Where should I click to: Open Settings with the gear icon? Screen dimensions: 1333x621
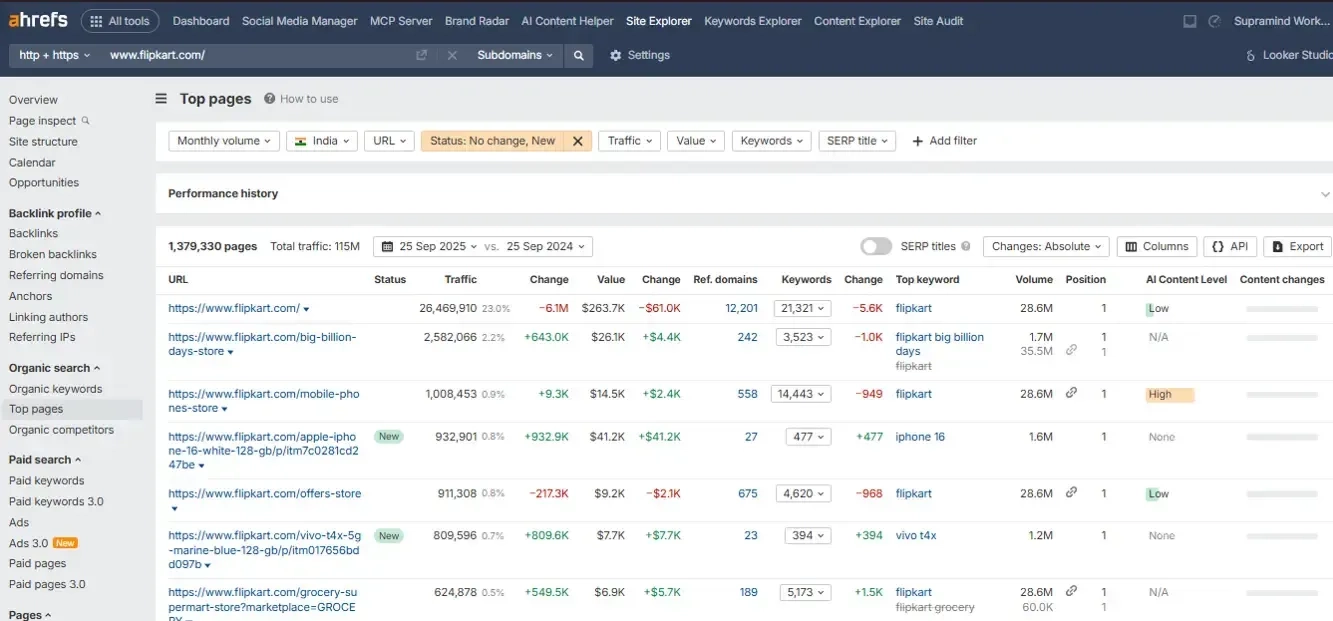tap(640, 55)
